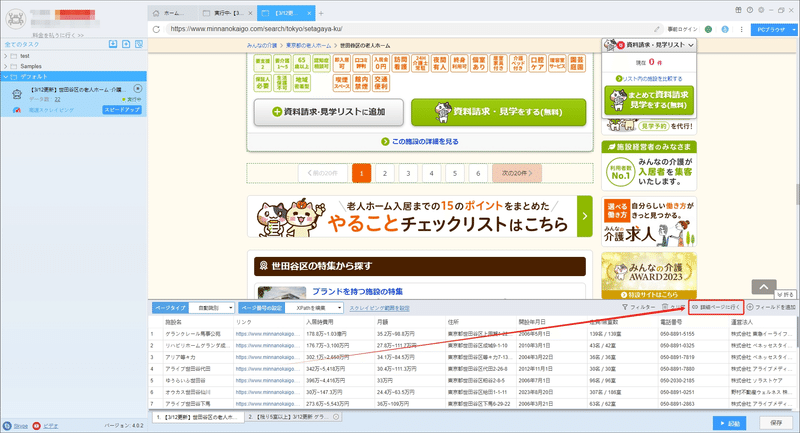The image size is (800, 433).
Task: Click the blue 起動 start button
Action: 730,423
